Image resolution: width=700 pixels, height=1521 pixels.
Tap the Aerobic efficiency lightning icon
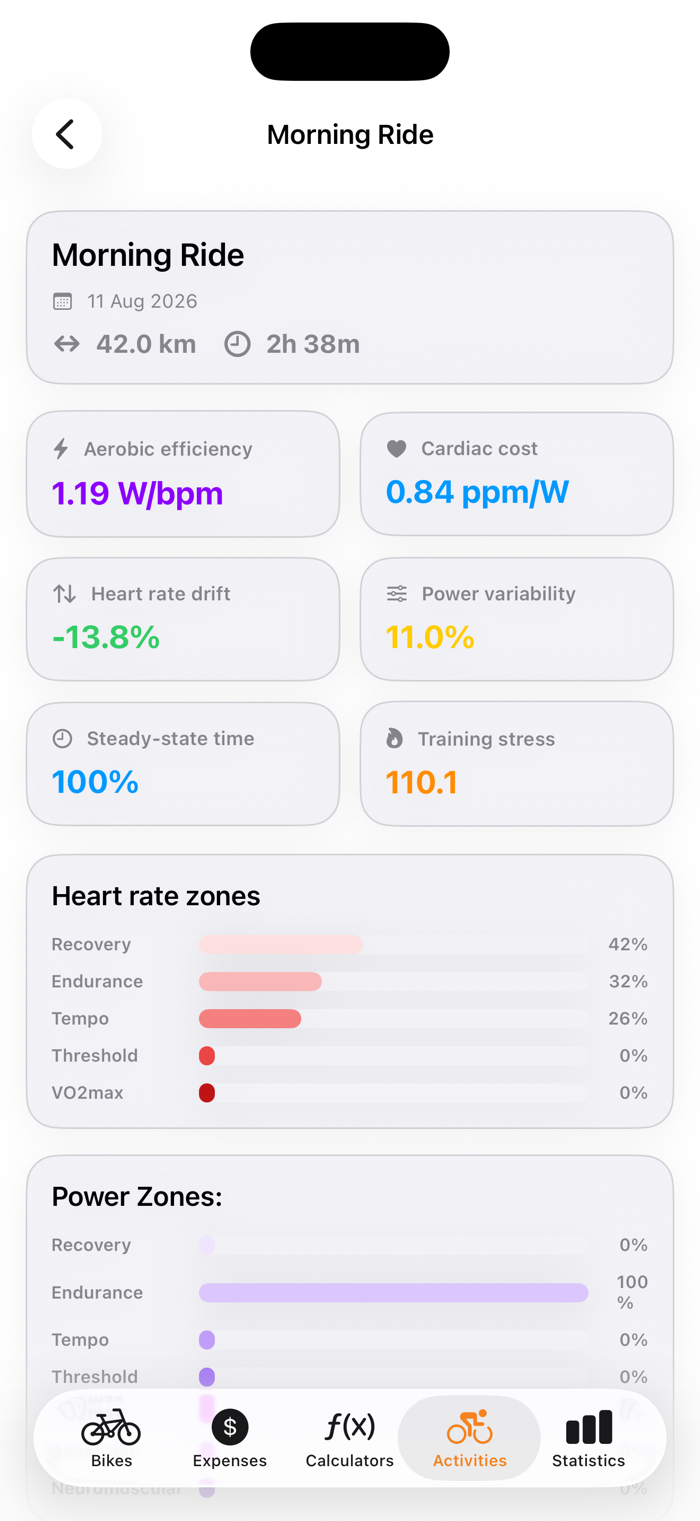coord(61,449)
